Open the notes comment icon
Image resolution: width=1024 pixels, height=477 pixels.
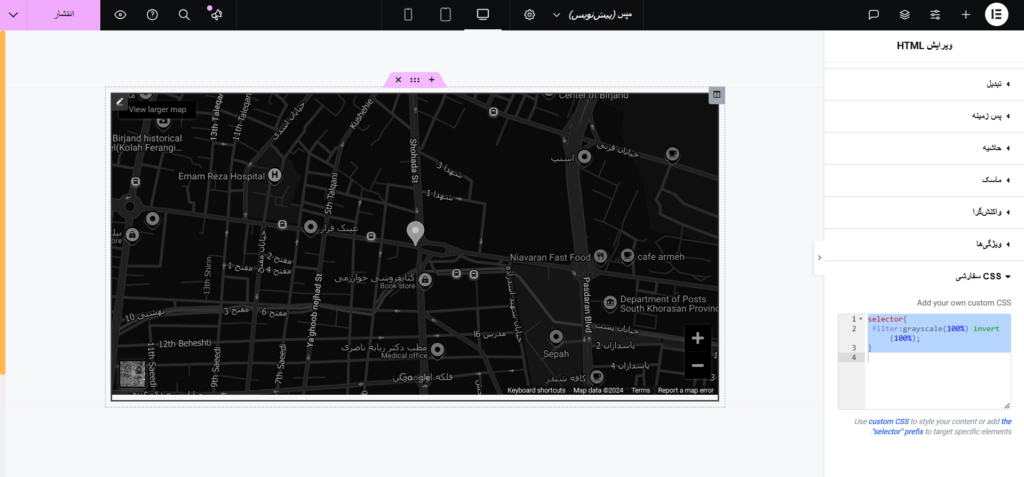[x=873, y=15]
